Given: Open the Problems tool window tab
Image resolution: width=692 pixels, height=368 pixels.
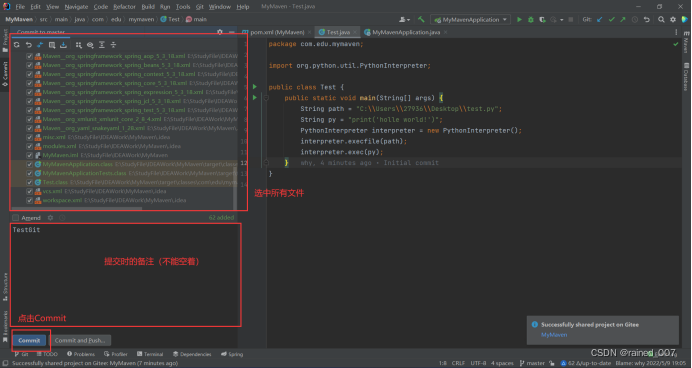Looking at the screenshot, I should point(81,354).
